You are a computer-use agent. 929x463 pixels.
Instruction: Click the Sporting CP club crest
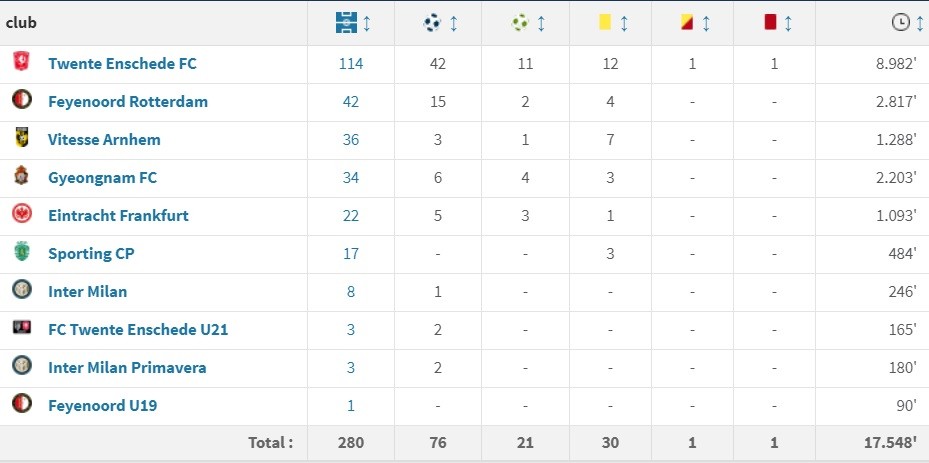click(21, 253)
